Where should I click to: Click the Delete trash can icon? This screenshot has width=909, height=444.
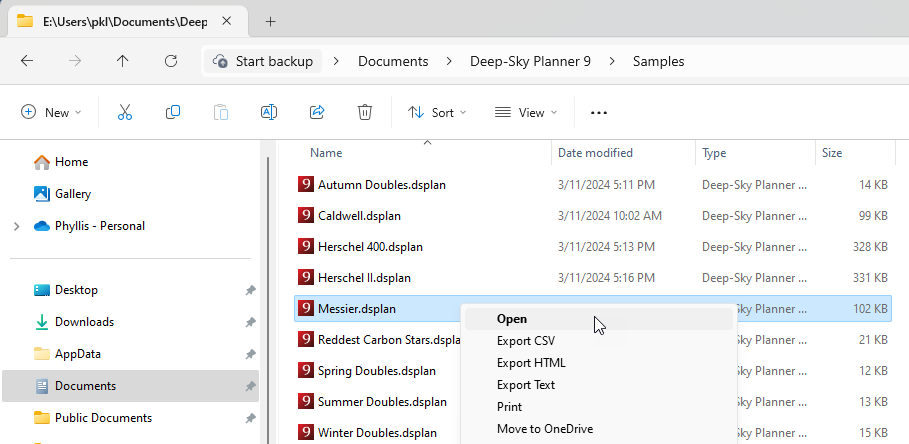(x=365, y=113)
